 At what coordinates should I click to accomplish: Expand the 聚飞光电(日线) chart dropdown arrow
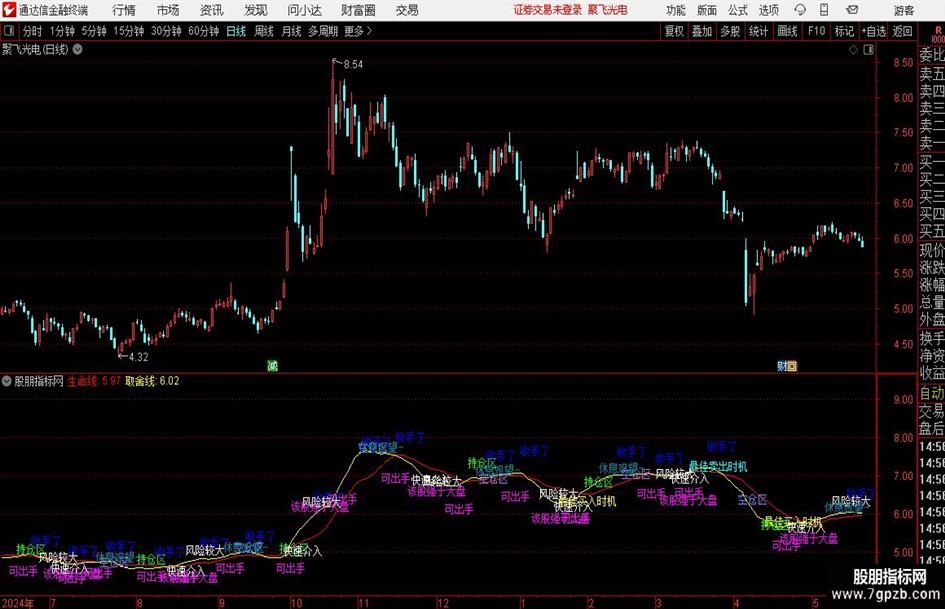(x=78, y=49)
